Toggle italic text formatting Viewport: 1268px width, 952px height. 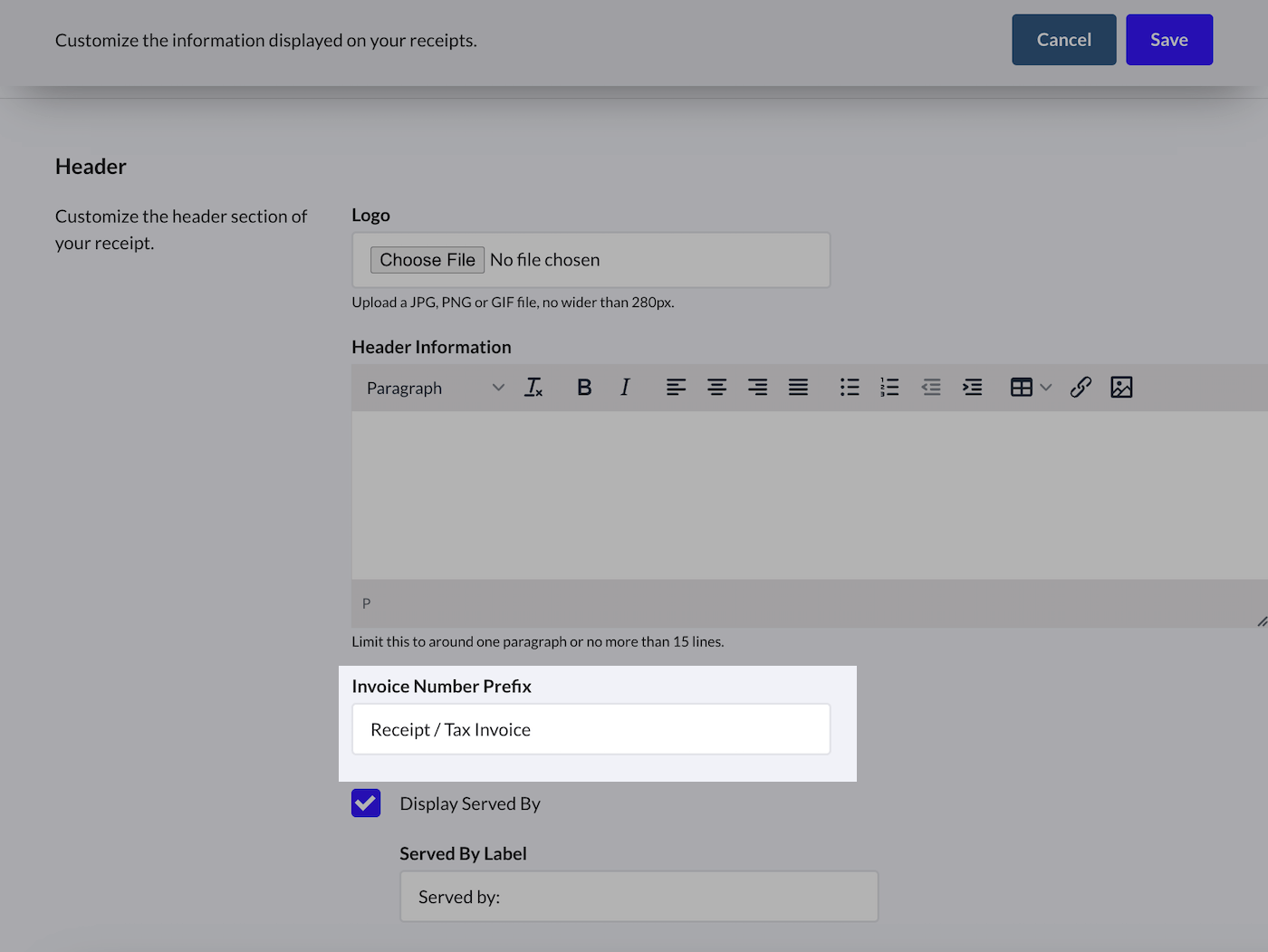click(x=625, y=388)
